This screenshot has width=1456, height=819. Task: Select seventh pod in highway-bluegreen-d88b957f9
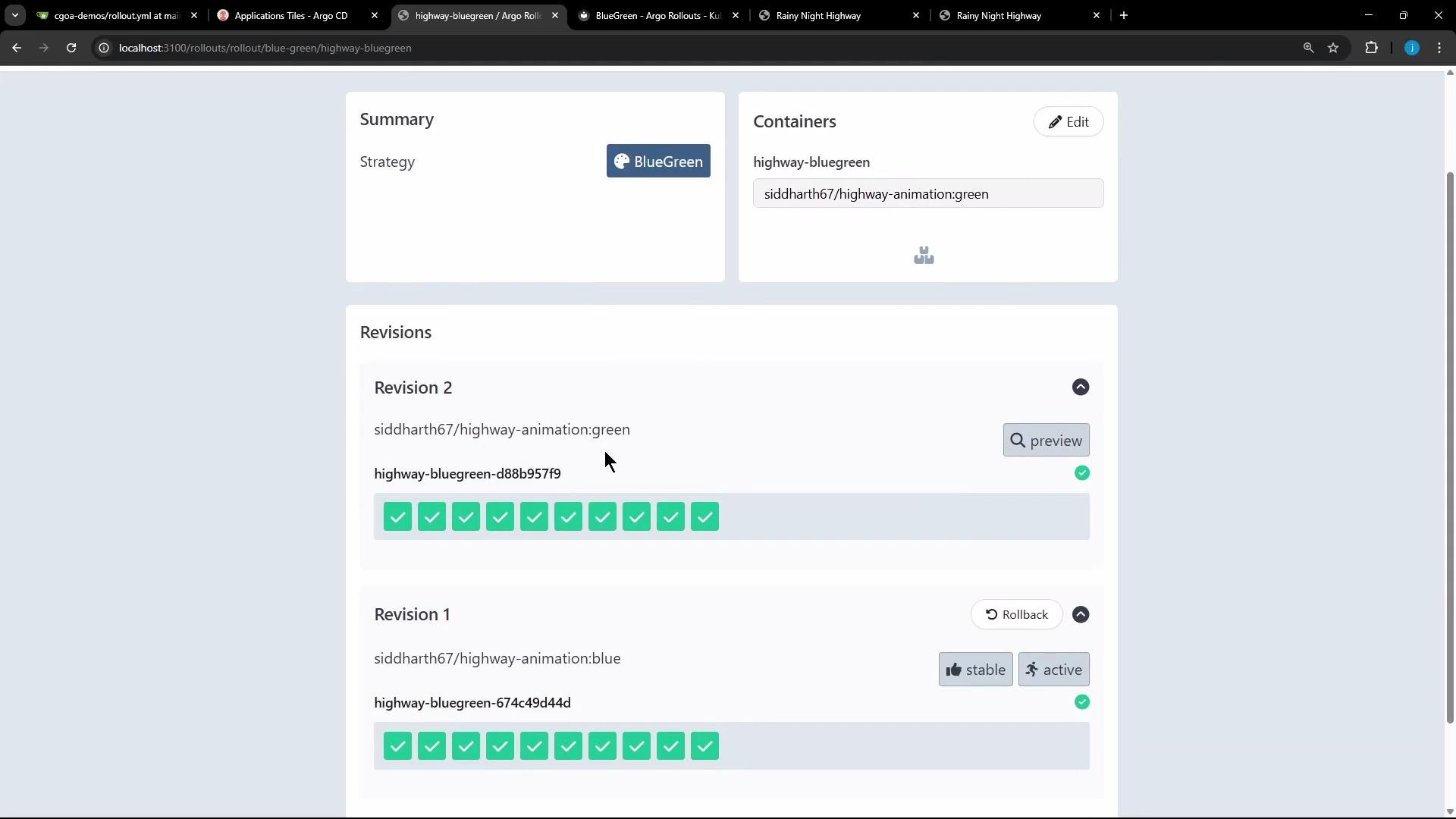[602, 516]
